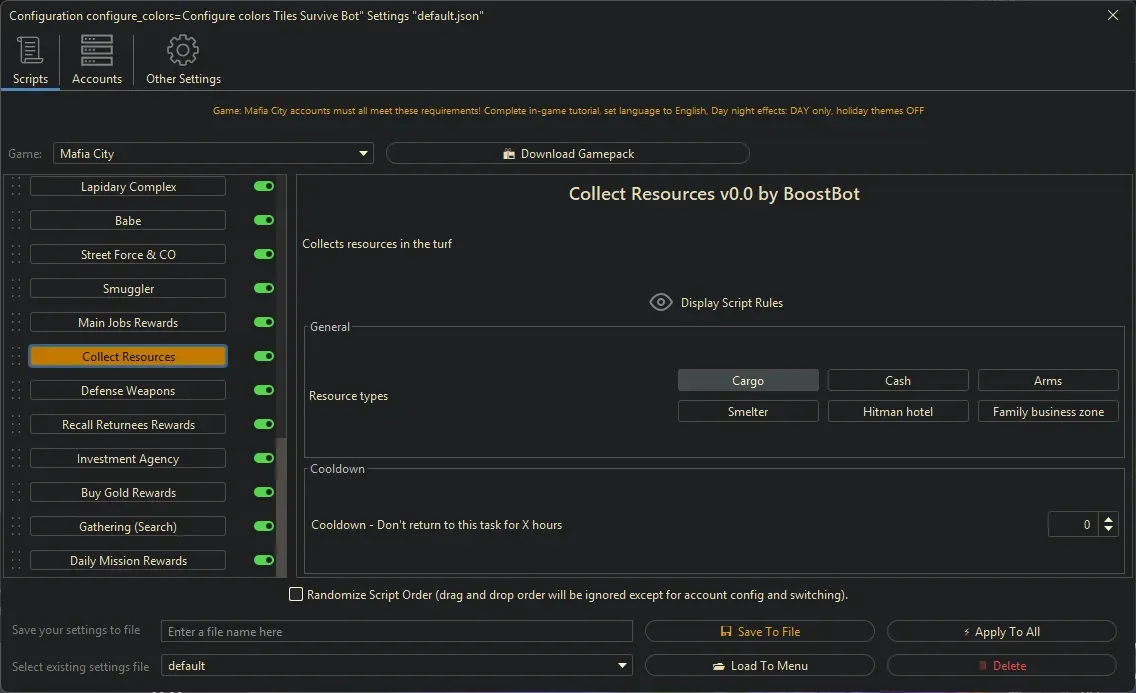Disable the Collect Resources toggle
Screen dimensions: 1136x693
(x=263, y=356)
